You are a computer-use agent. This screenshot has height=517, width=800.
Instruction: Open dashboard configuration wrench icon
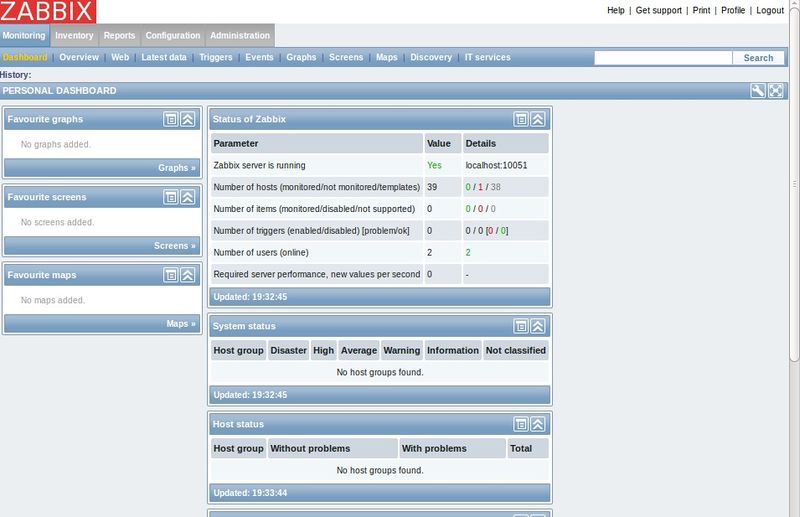click(758, 91)
